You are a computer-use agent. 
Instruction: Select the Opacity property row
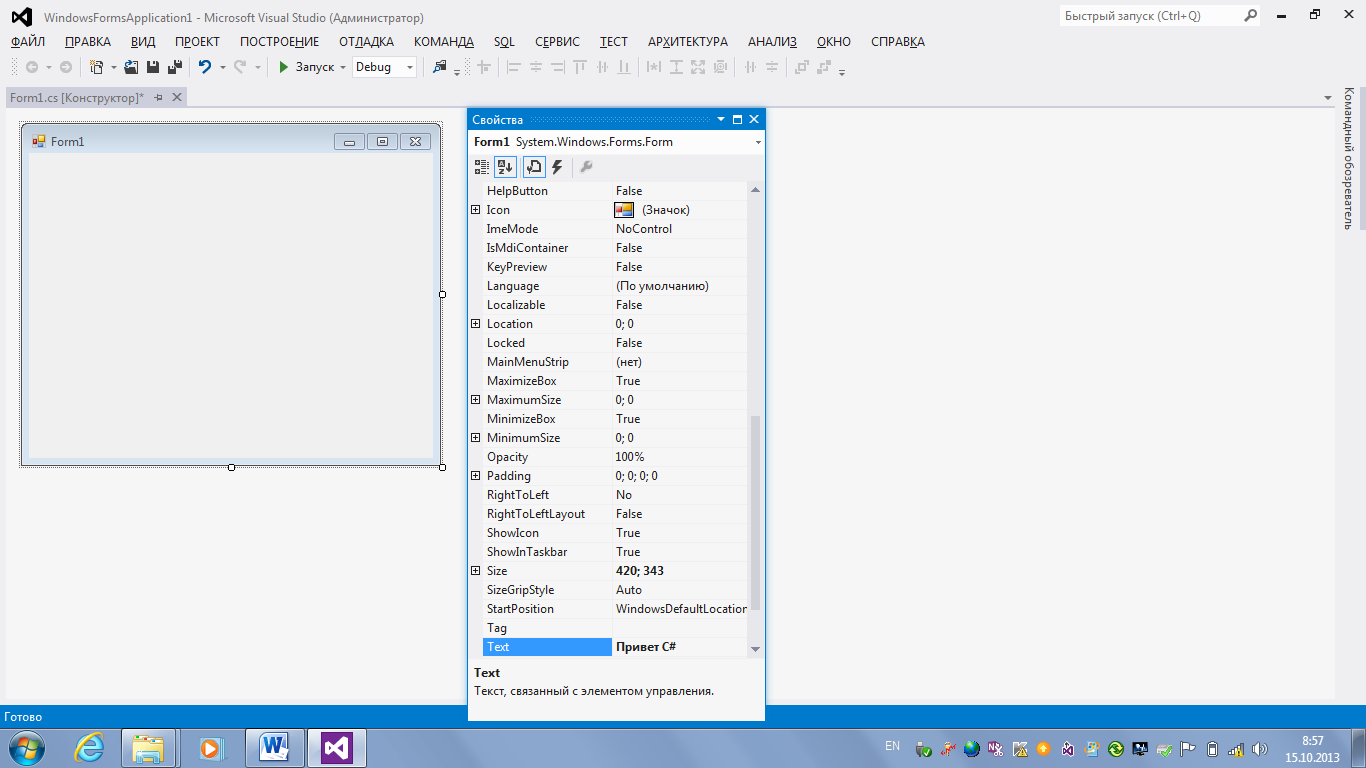click(x=614, y=457)
